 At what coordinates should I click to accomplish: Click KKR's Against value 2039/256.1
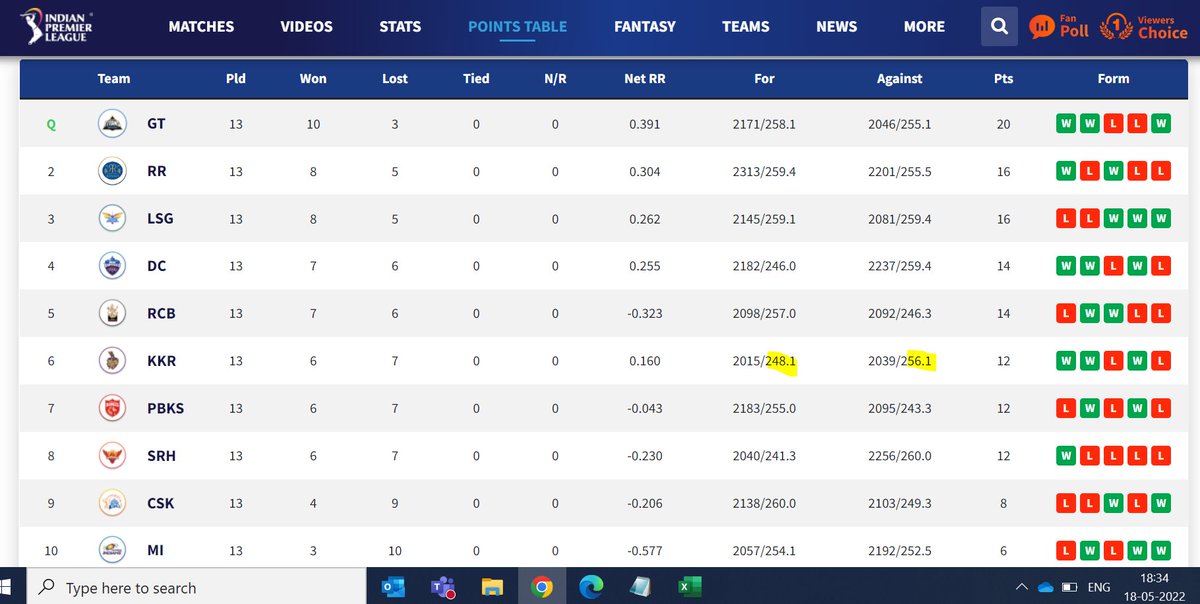pyautogui.click(x=899, y=361)
